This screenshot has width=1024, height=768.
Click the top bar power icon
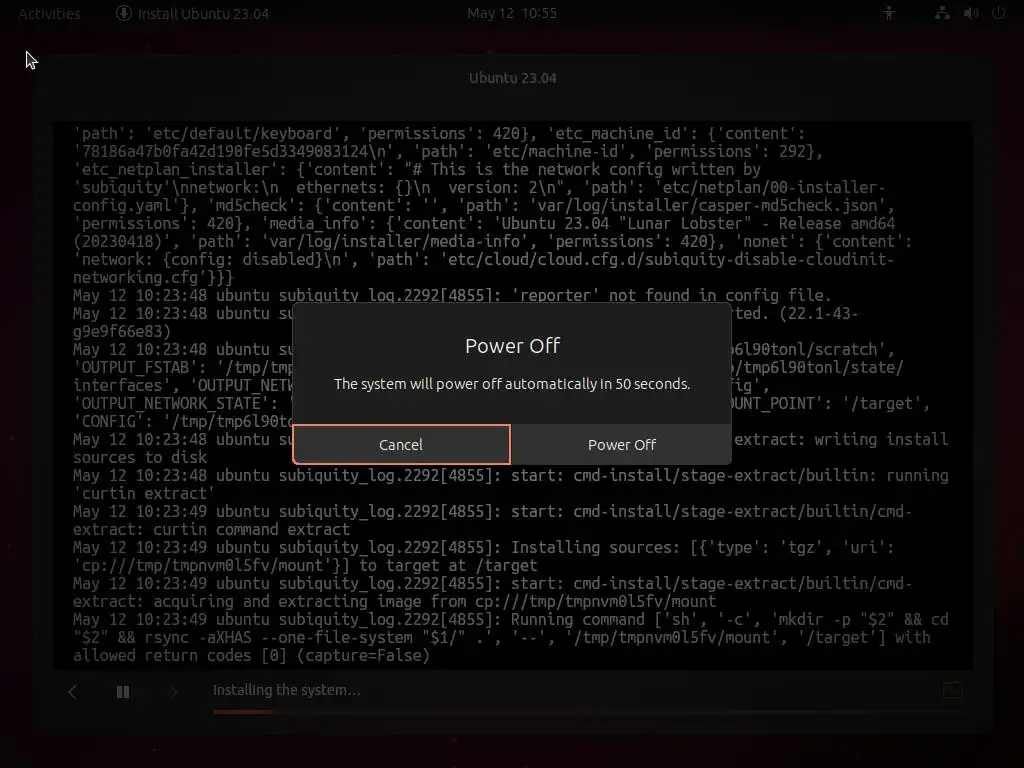point(998,13)
